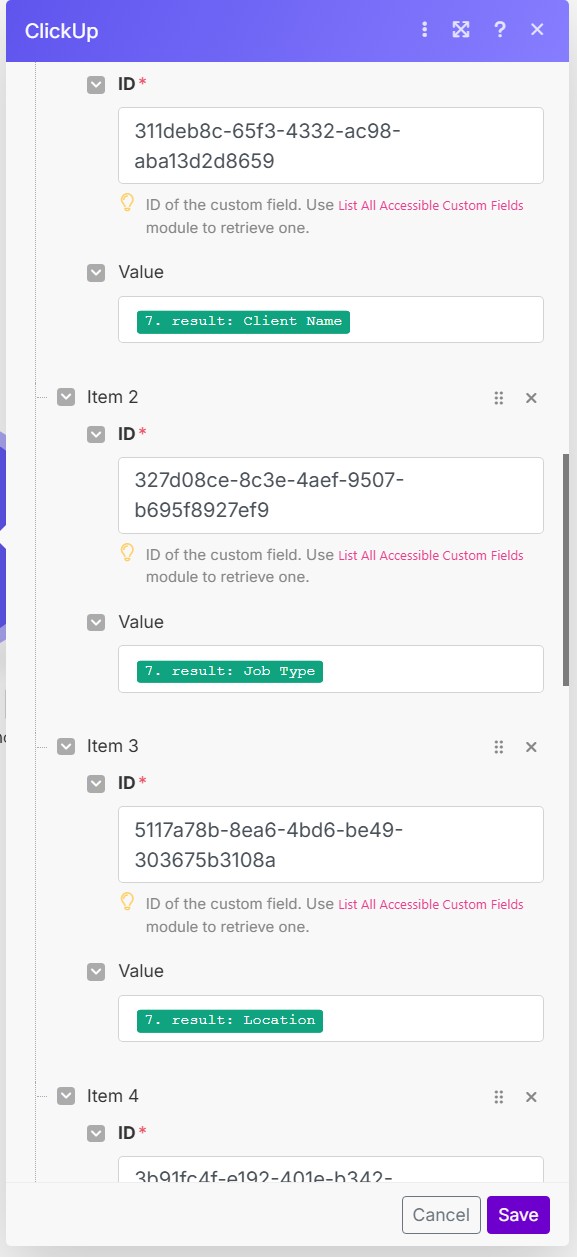
Task: Click the Value field containing Location
Action: [331, 1018]
